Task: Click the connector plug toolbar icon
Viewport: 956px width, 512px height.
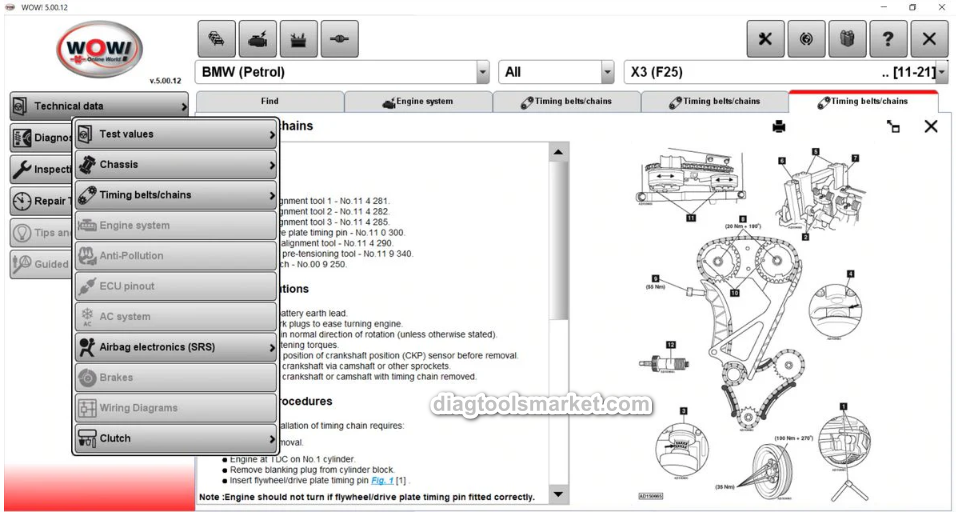Action: pos(339,39)
